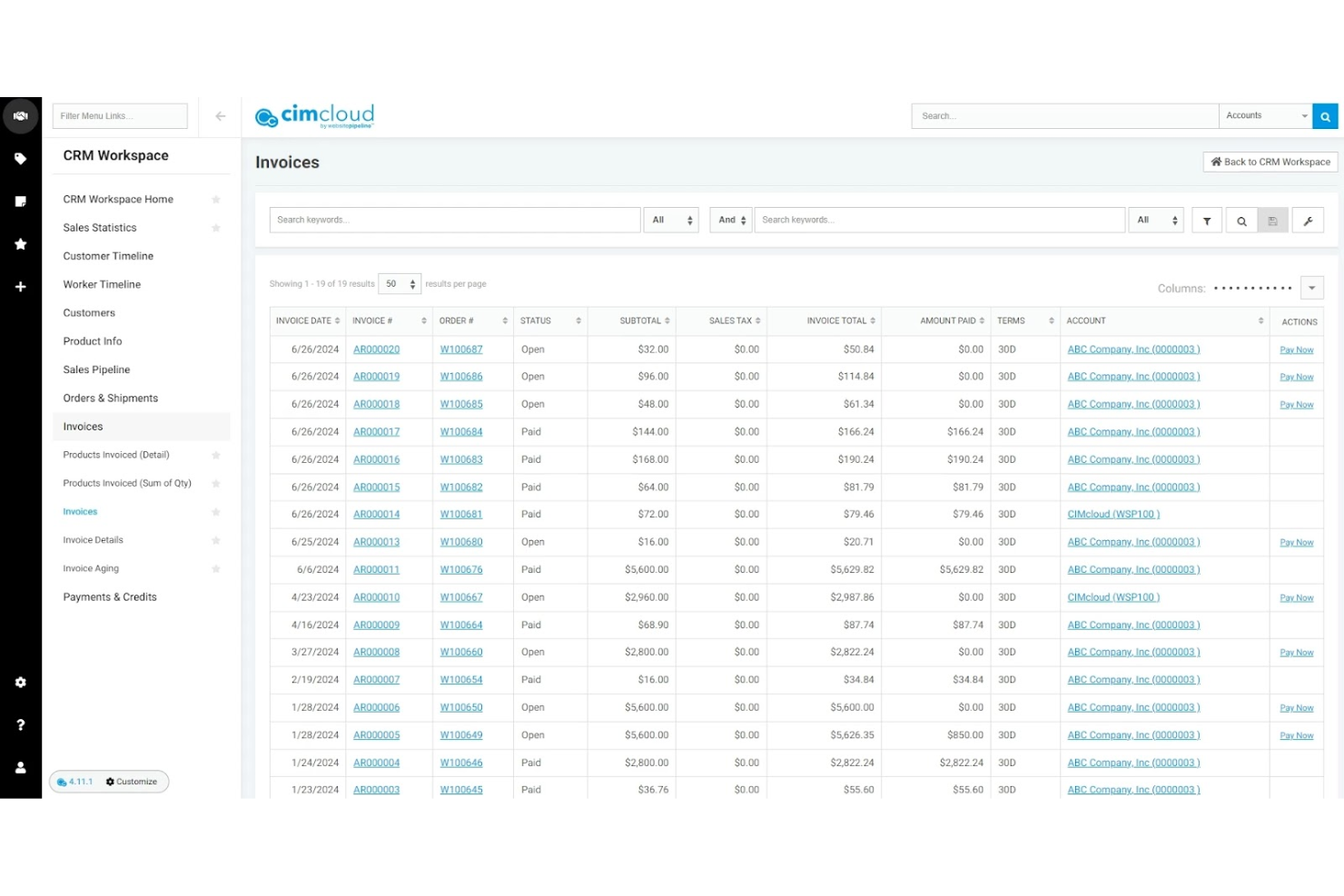Open Payments & Credits menu item
Image resolution: width=1344 pixels, height=896 pixels.
coord(109,596)
